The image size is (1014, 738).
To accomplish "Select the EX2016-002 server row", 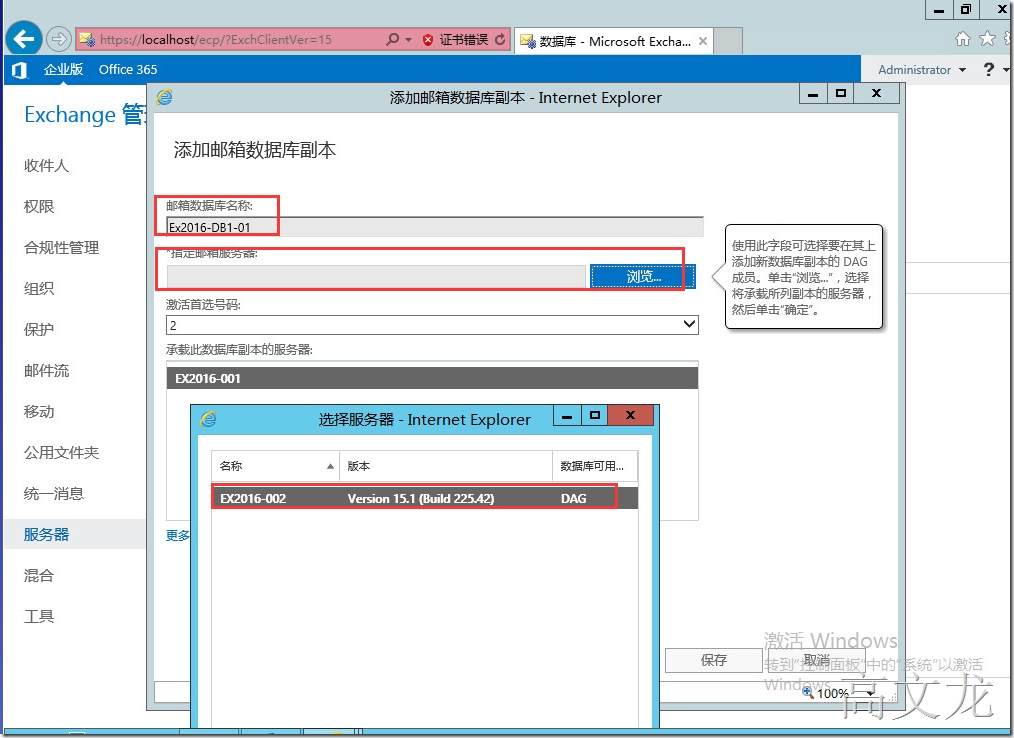I will 425,499.
